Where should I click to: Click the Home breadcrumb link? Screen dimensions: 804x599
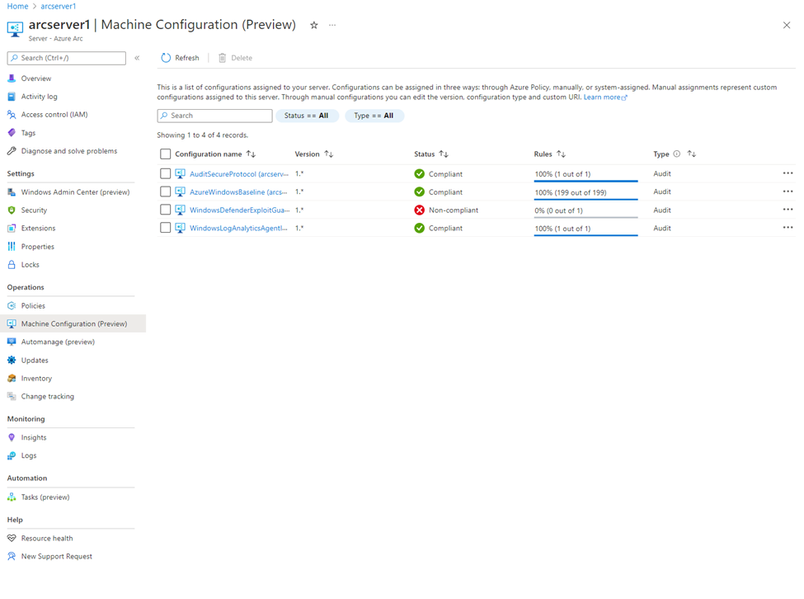17,6
